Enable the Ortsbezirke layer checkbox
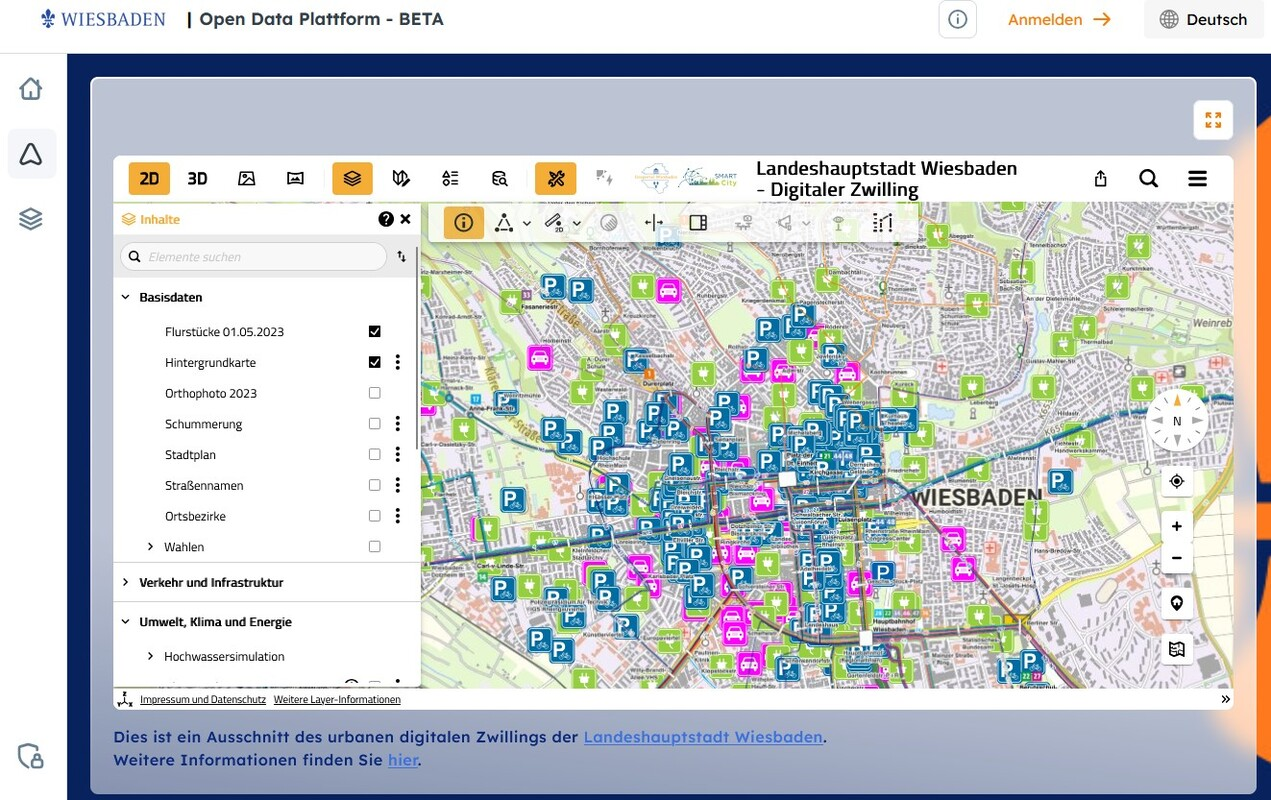 375,516
